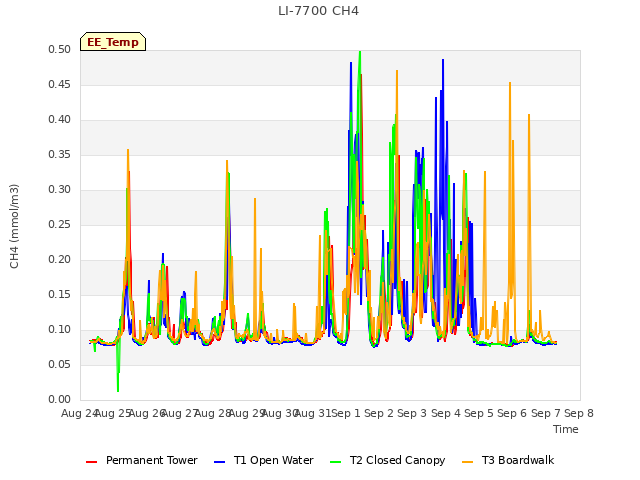Image resolution: width=640 pixels, height=480 pixels.
Task: Click the 0.05 y-axis tick label
Action: point(60,364)
